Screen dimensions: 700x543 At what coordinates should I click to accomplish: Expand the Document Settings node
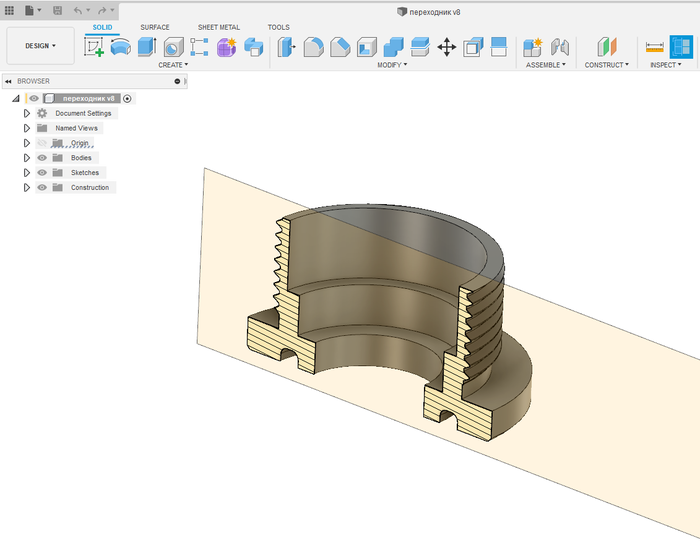pos(27,114)
